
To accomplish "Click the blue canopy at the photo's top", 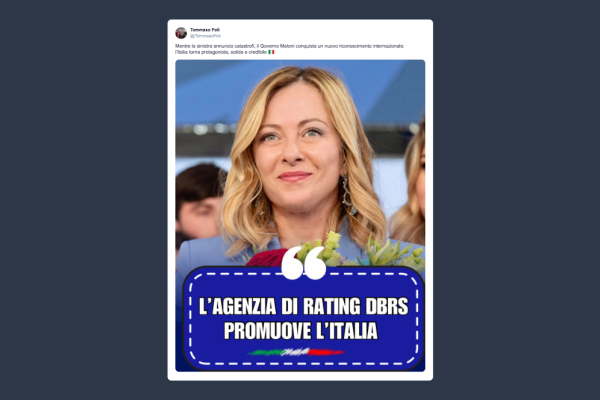I will pos(300,90).
